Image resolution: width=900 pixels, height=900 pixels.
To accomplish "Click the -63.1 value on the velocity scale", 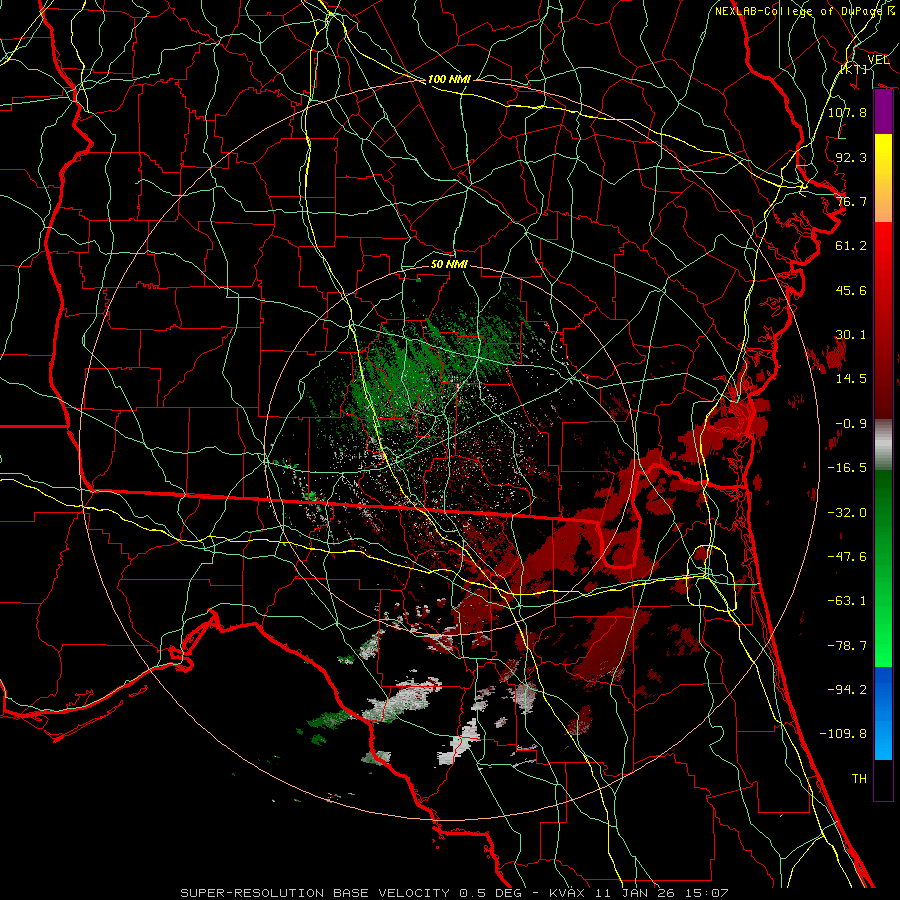I will (847, 601).
